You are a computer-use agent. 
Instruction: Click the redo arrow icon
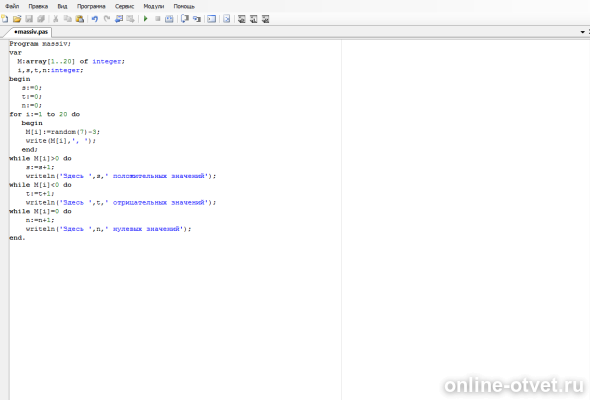(107, 19)
